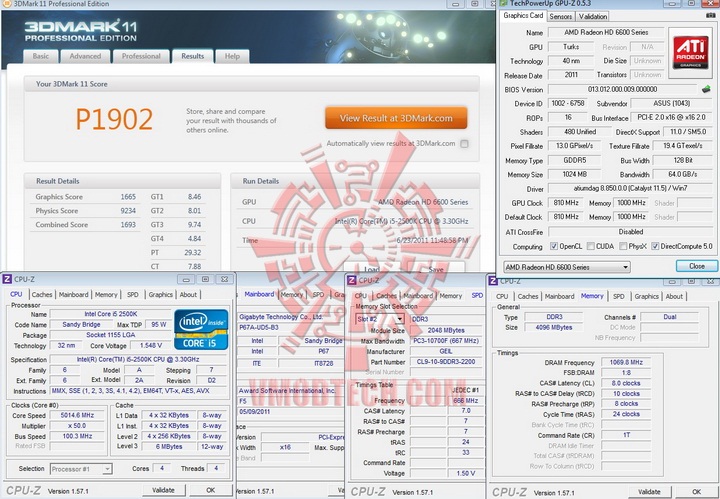Click the Driver field in GPU-Z

tap(630, 188)
